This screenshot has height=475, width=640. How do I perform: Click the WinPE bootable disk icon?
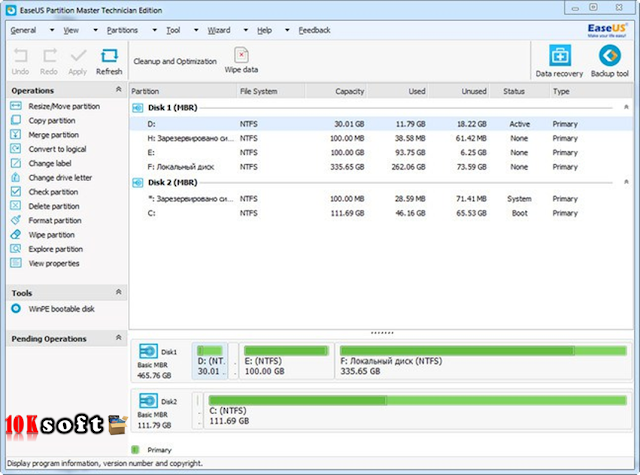tap(16, 309)
